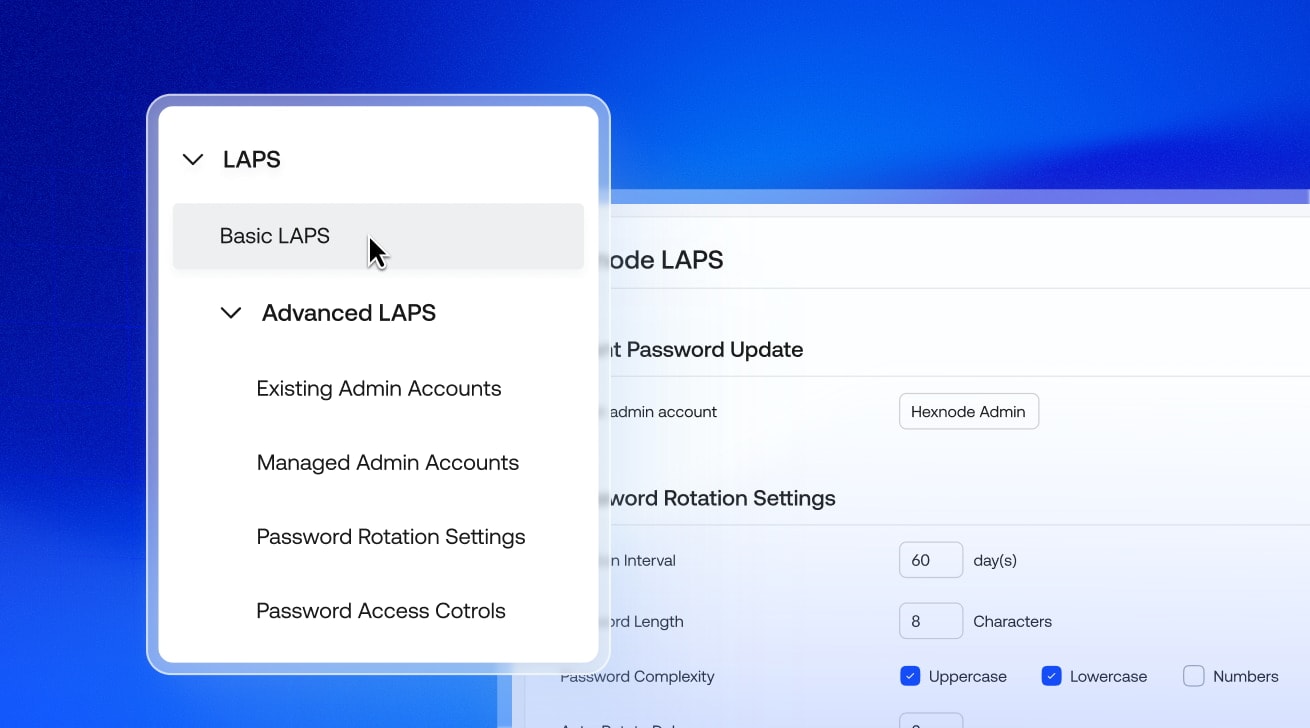Click the Auto-Rotate Delay input box
Screen dimensions: 1310x728
click(930, 722)
